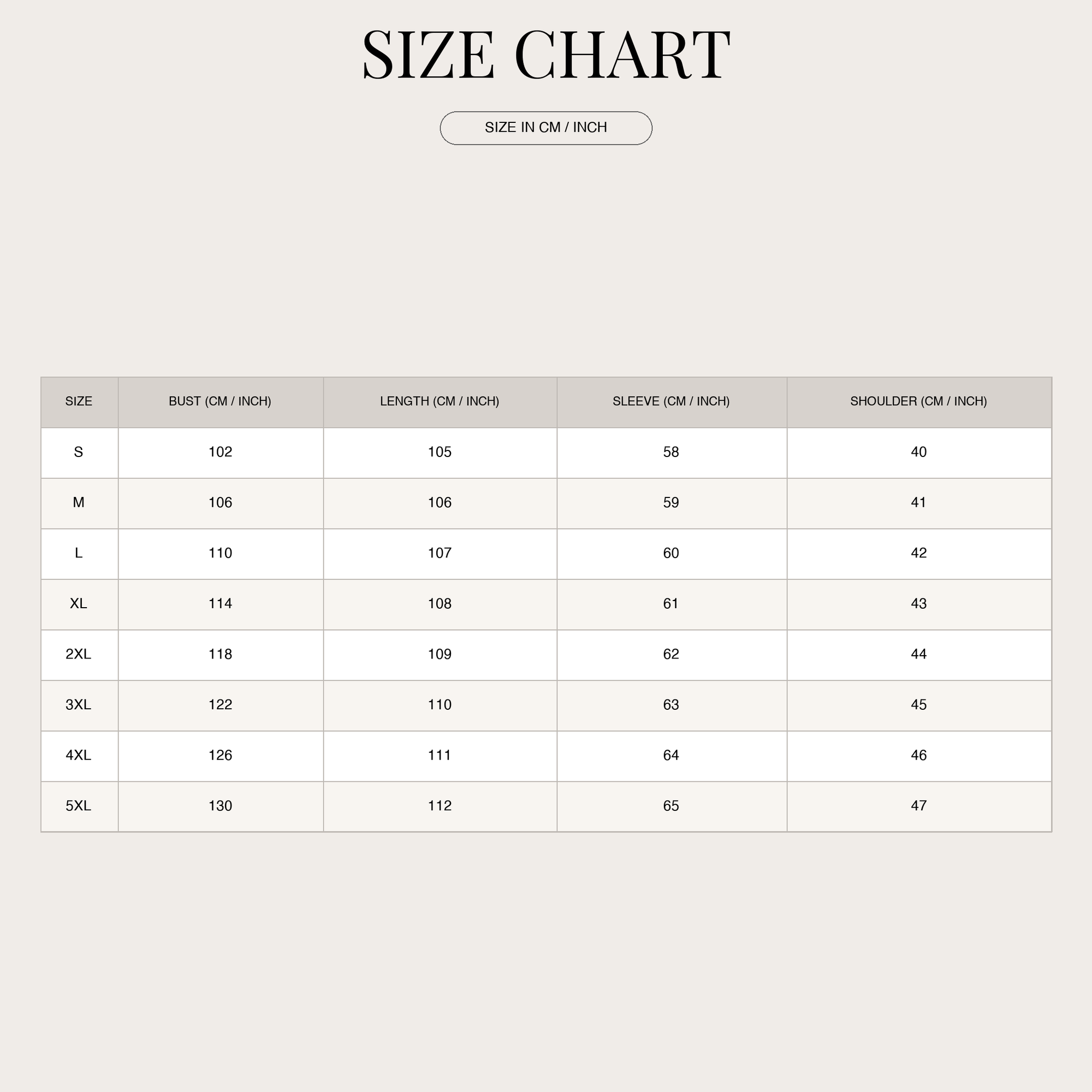1092x1092 pixels.
Task: Click shoulder value 44 in 2XL row
Action: [918, 654]
